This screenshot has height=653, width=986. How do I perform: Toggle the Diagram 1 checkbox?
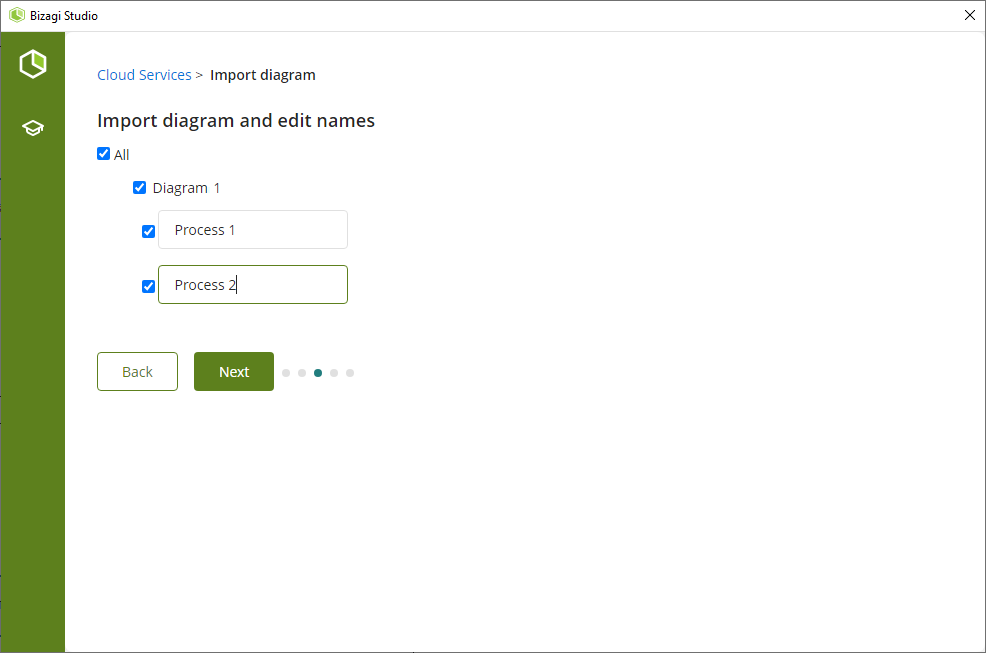click(x=140, y=187)
